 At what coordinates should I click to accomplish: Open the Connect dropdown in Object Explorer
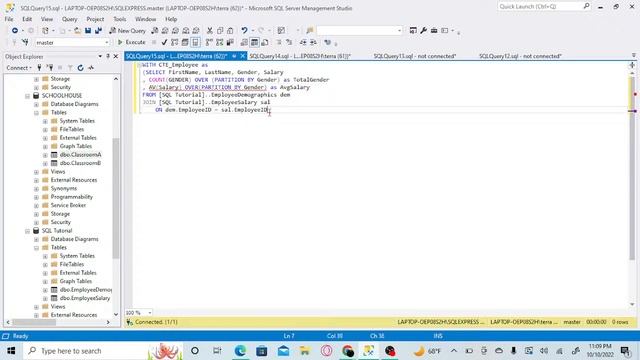click(x=19, y=68)
